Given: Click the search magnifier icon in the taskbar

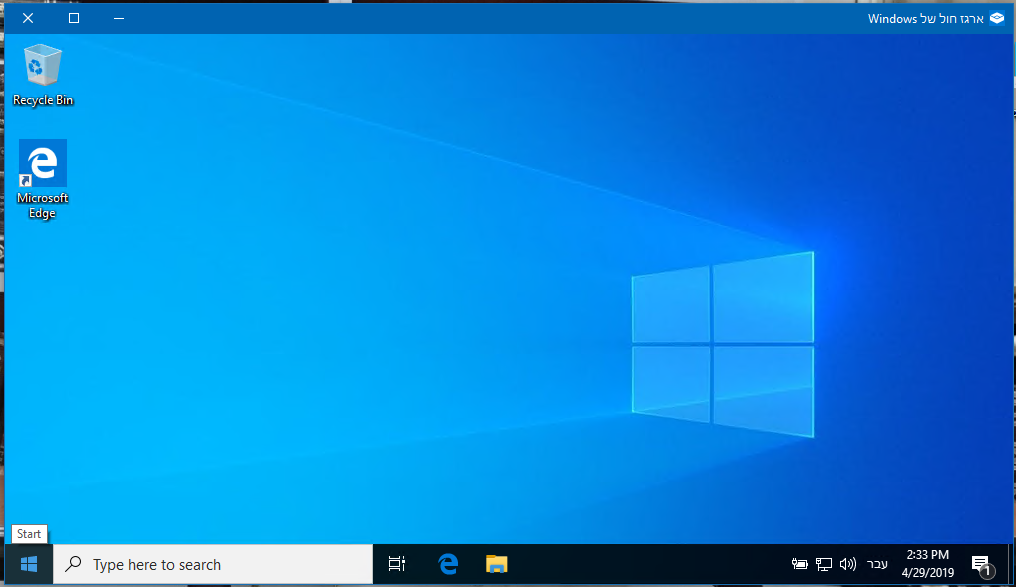Looking at the screenshot, I should coord(73,564).
